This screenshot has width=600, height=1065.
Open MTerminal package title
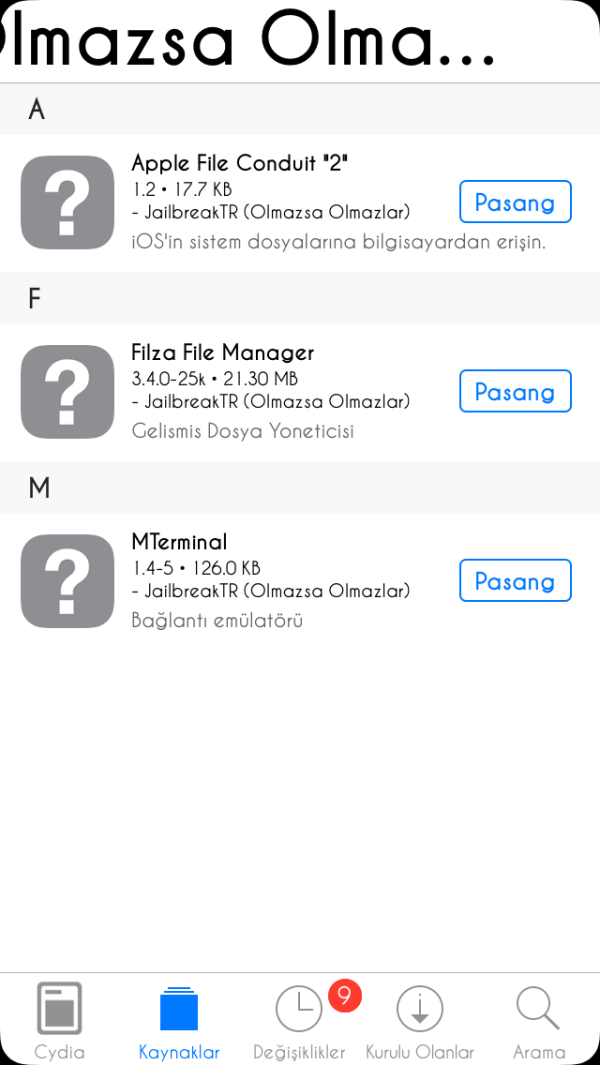click(x=179, y=542)
